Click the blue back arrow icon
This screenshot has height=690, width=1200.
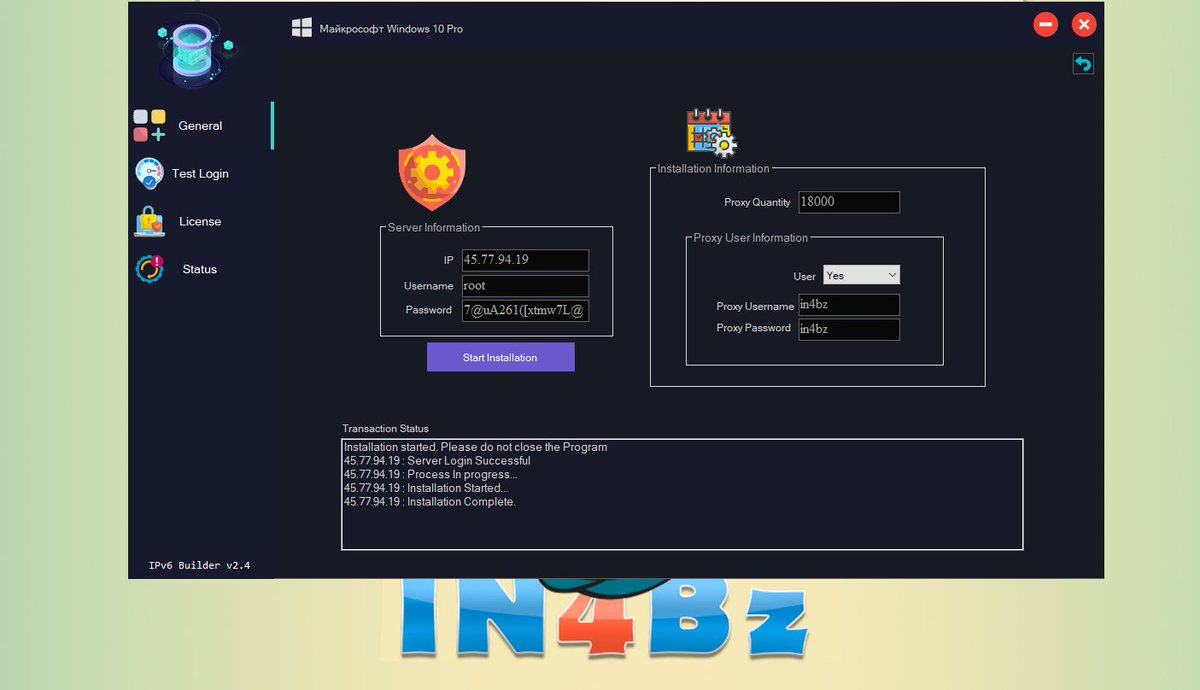(x=1083, y=64)
